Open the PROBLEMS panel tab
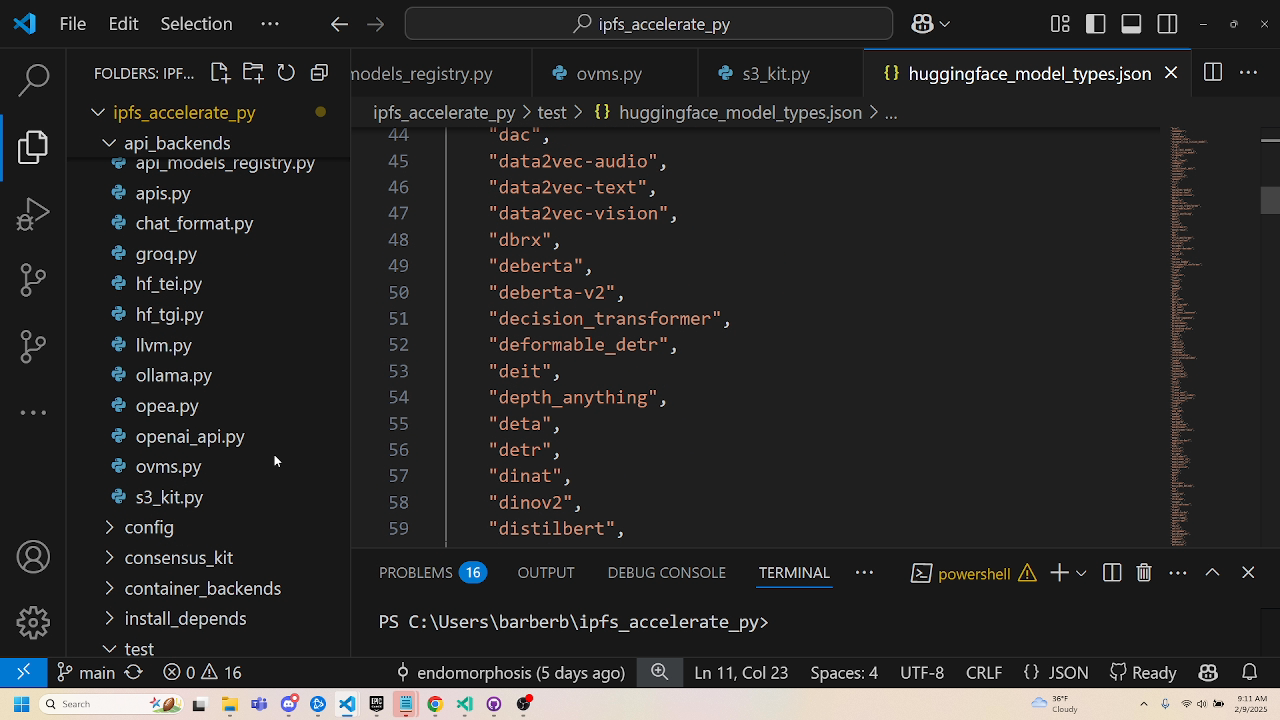1280x720 pixels. [431, 573]
